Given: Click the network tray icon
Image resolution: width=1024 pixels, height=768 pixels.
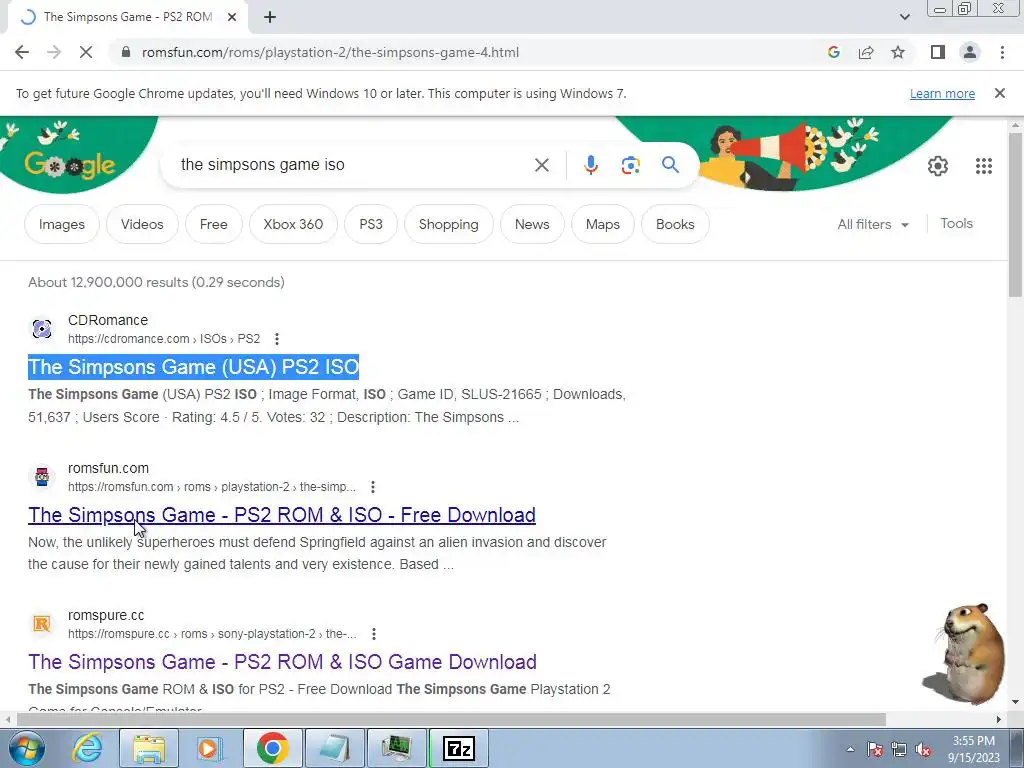Looking at the screenshot, I should (899, 749).
